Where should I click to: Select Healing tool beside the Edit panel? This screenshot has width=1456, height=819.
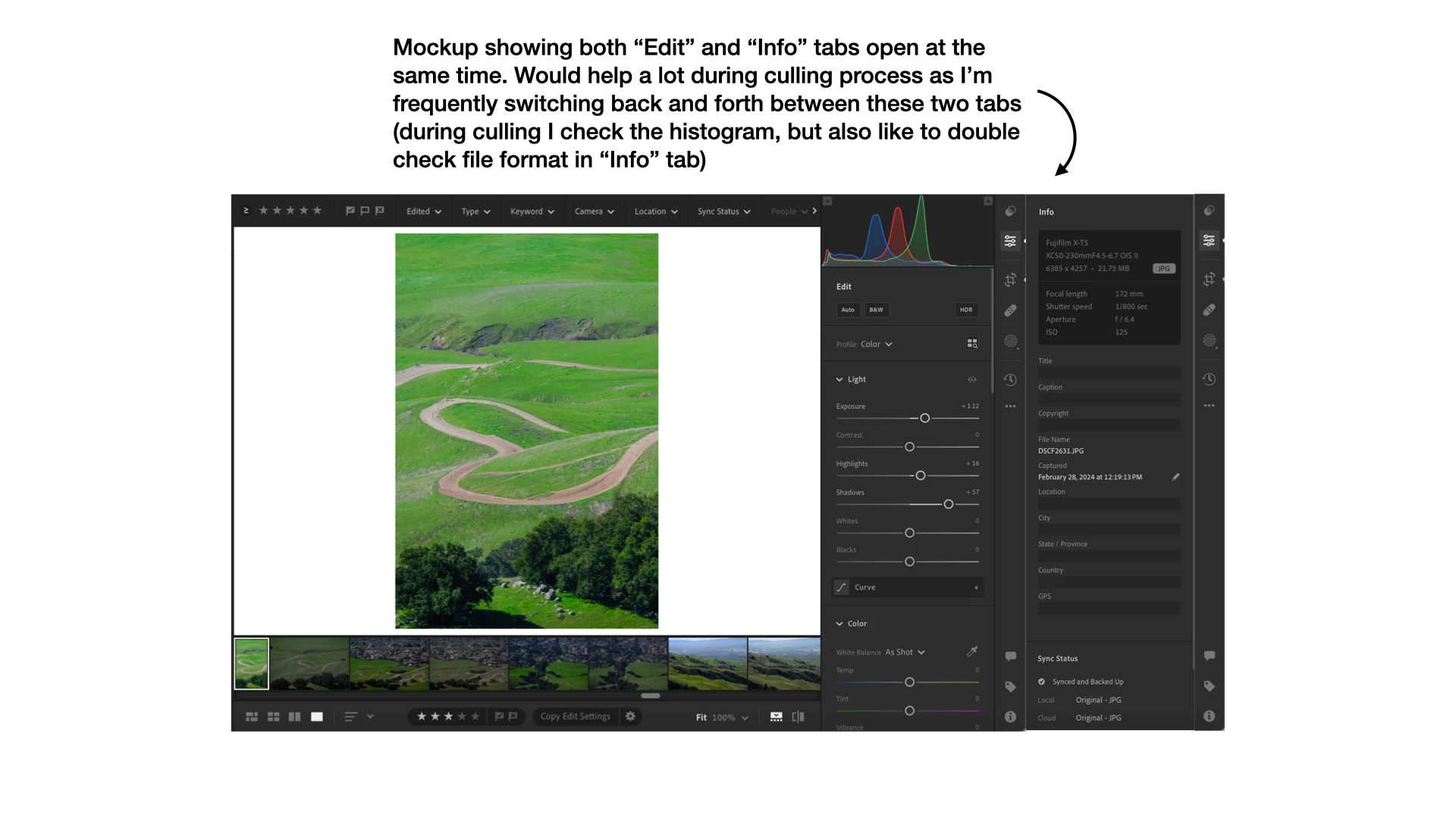coord(1010,310)
